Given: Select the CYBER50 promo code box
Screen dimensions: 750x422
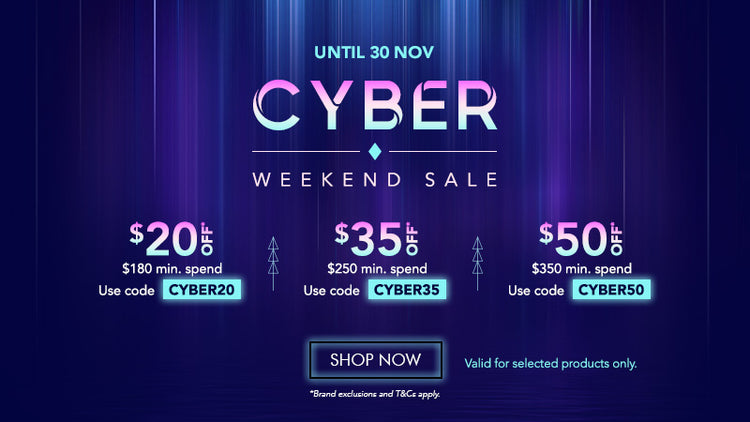Looking at the screenshot, I should coord(612,290).
